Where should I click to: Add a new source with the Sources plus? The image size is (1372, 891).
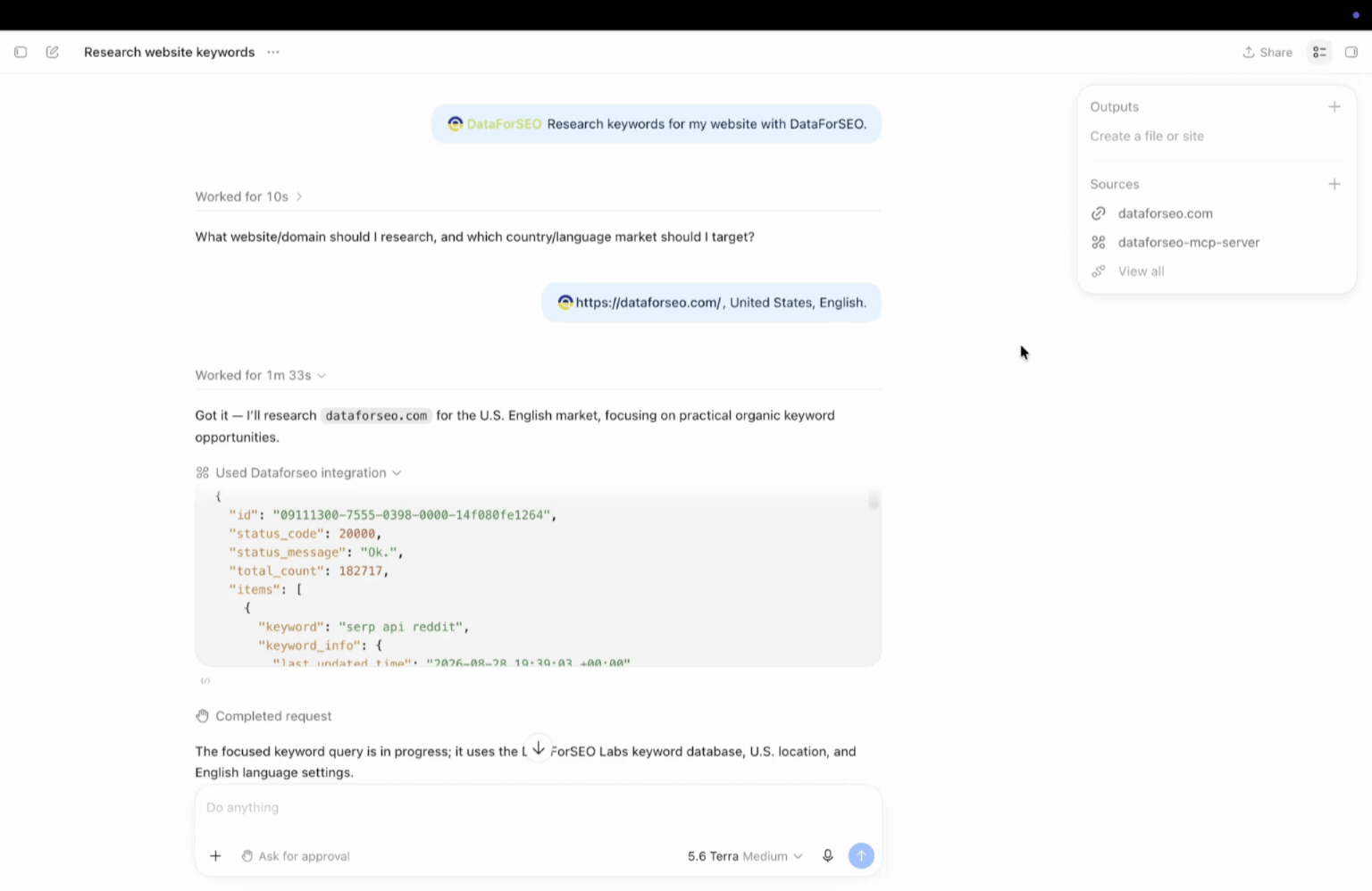[1334, 184]
